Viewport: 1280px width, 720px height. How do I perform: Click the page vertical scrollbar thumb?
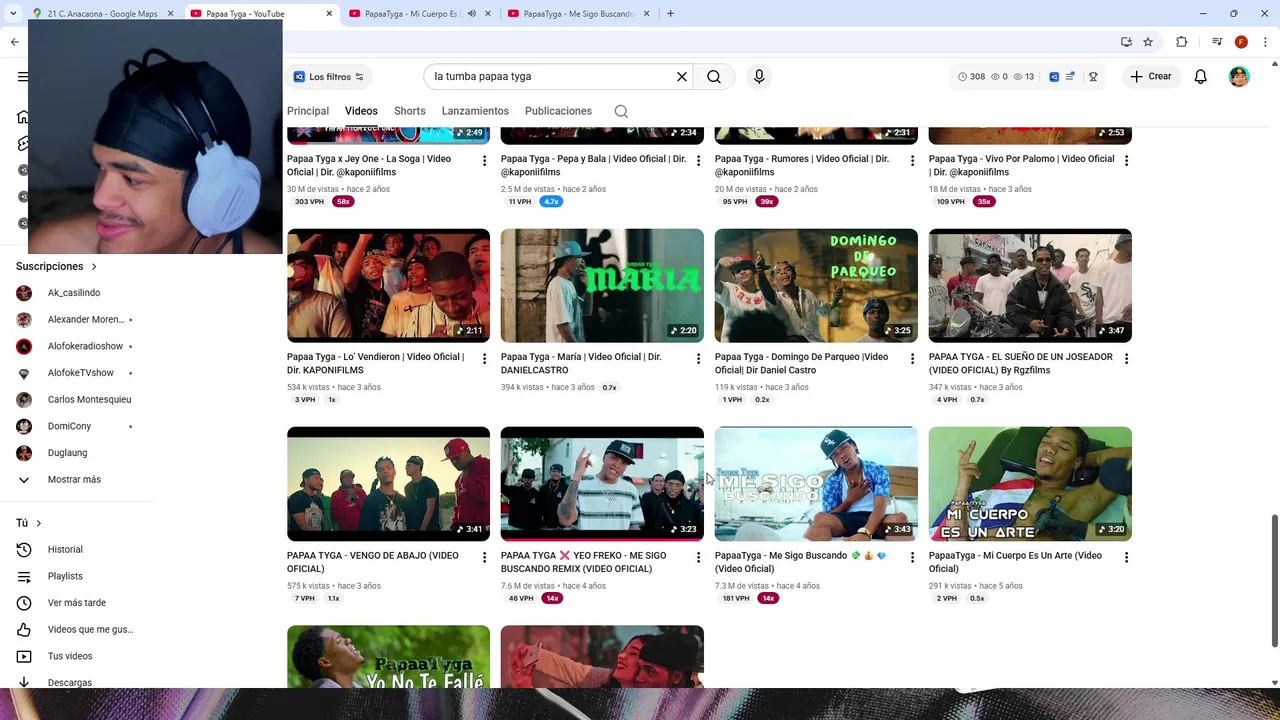coord(1274,580)
